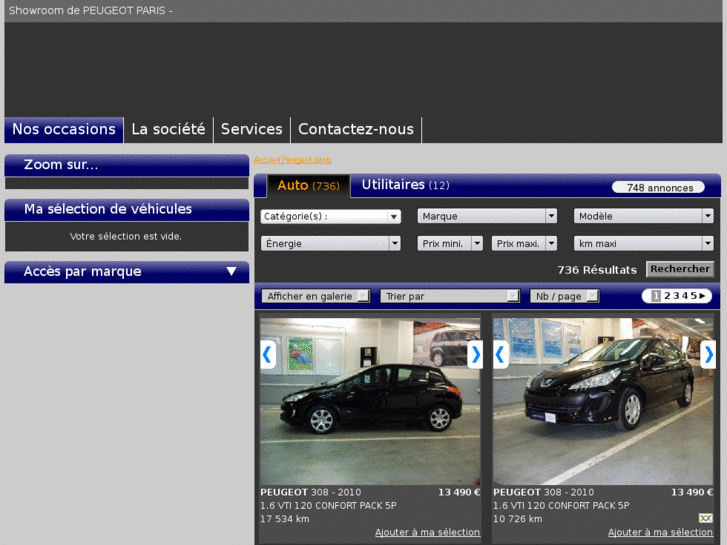This screenshot has height=545, width=727.
Task: Go to results page 2
Action: tap(667, 296)
